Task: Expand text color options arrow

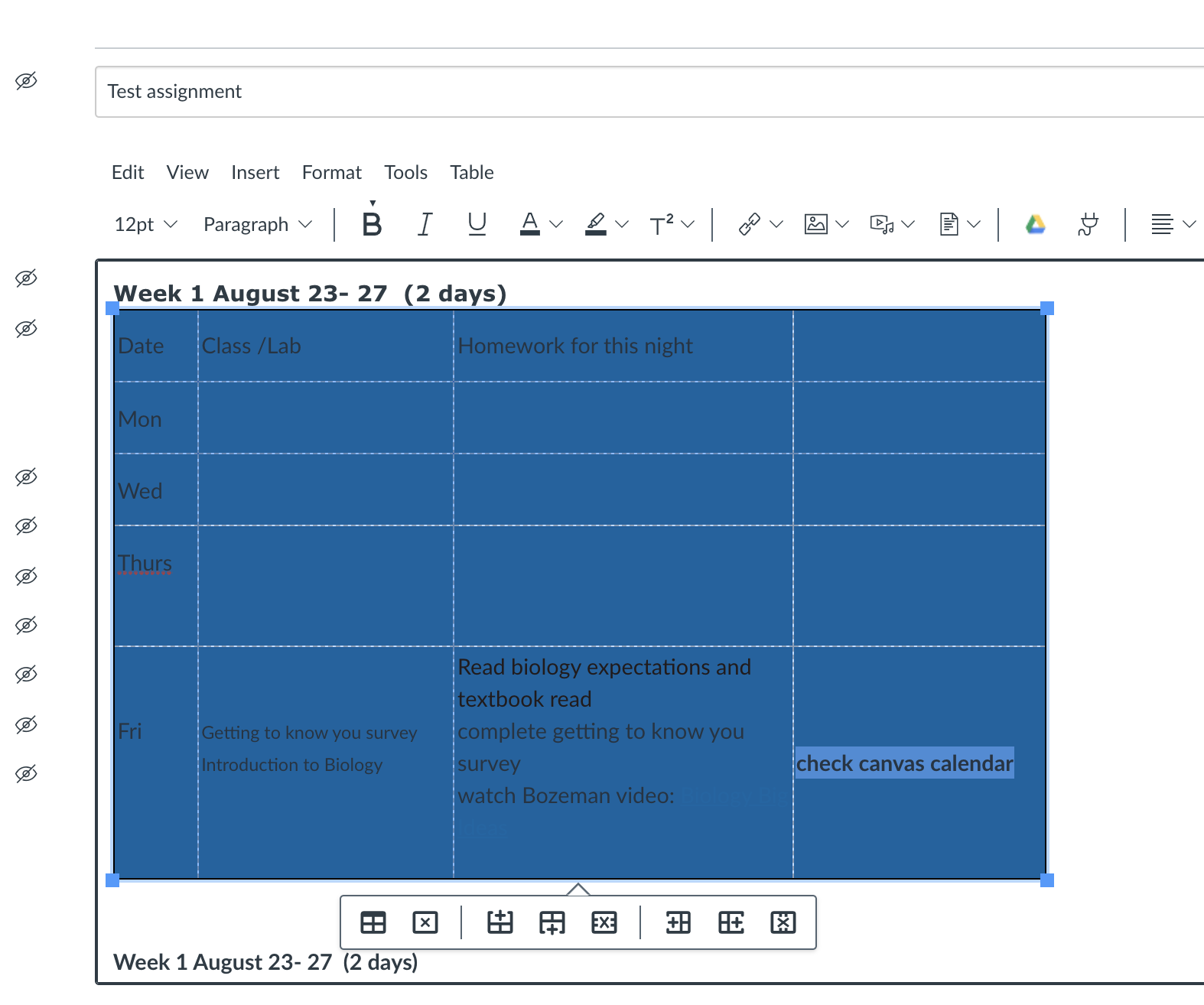Action: pyautogui.click(x=556, y=224)
